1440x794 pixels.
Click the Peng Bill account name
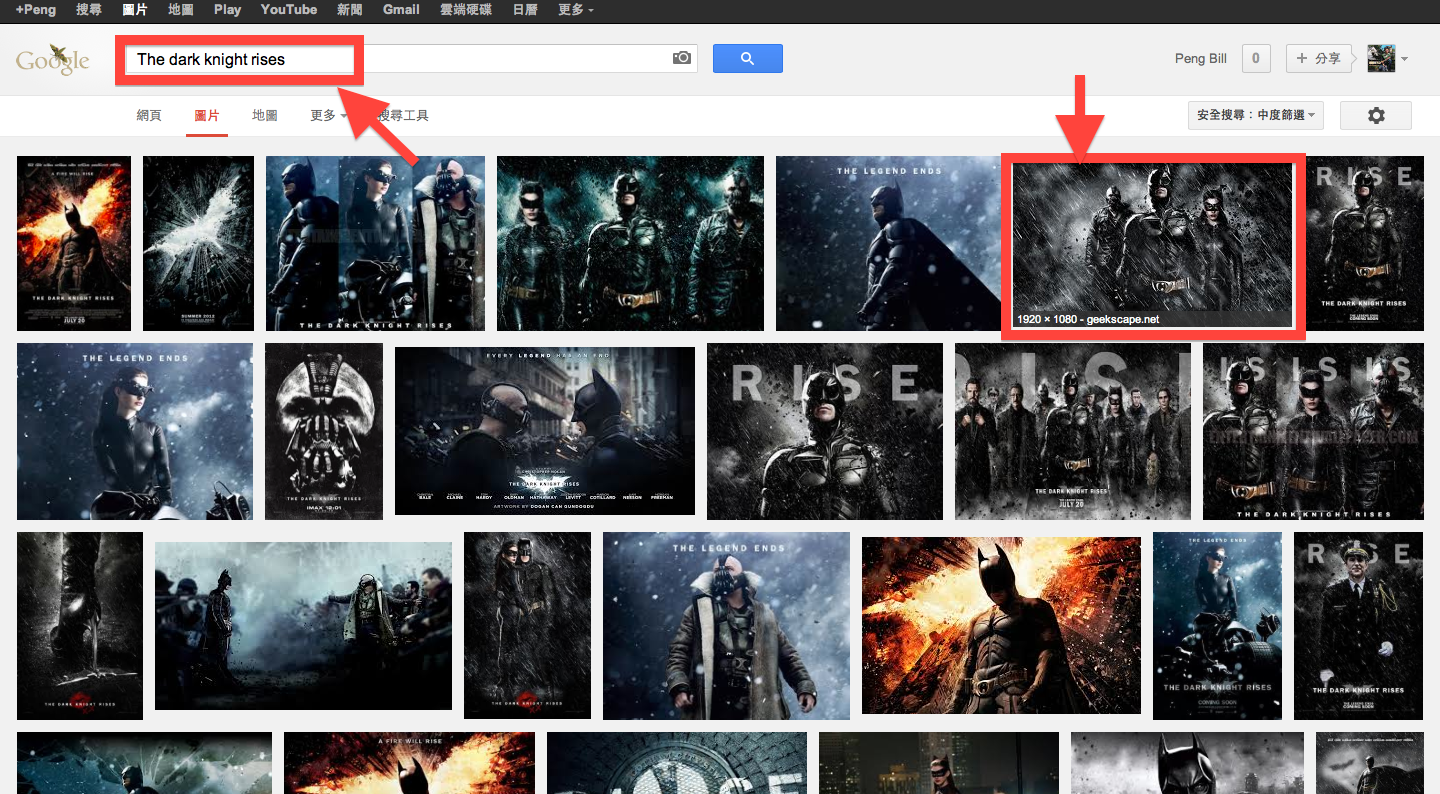pyautogui.click(x=1201, y=59)
